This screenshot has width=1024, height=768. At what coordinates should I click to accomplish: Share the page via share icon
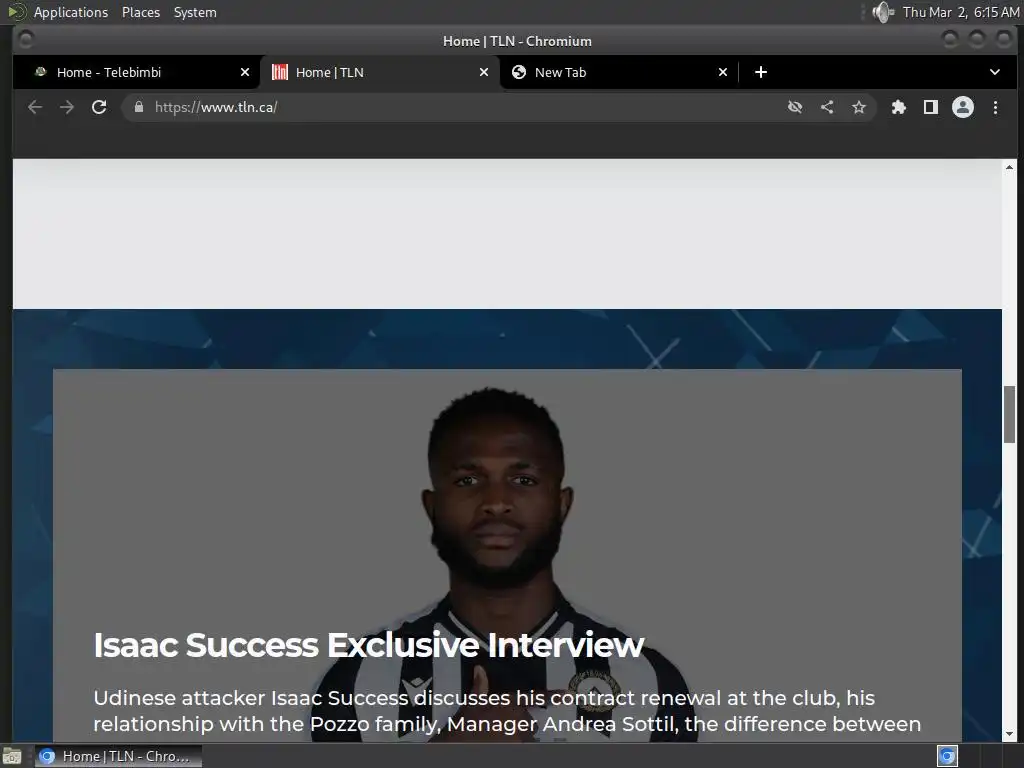pos(827,107)
